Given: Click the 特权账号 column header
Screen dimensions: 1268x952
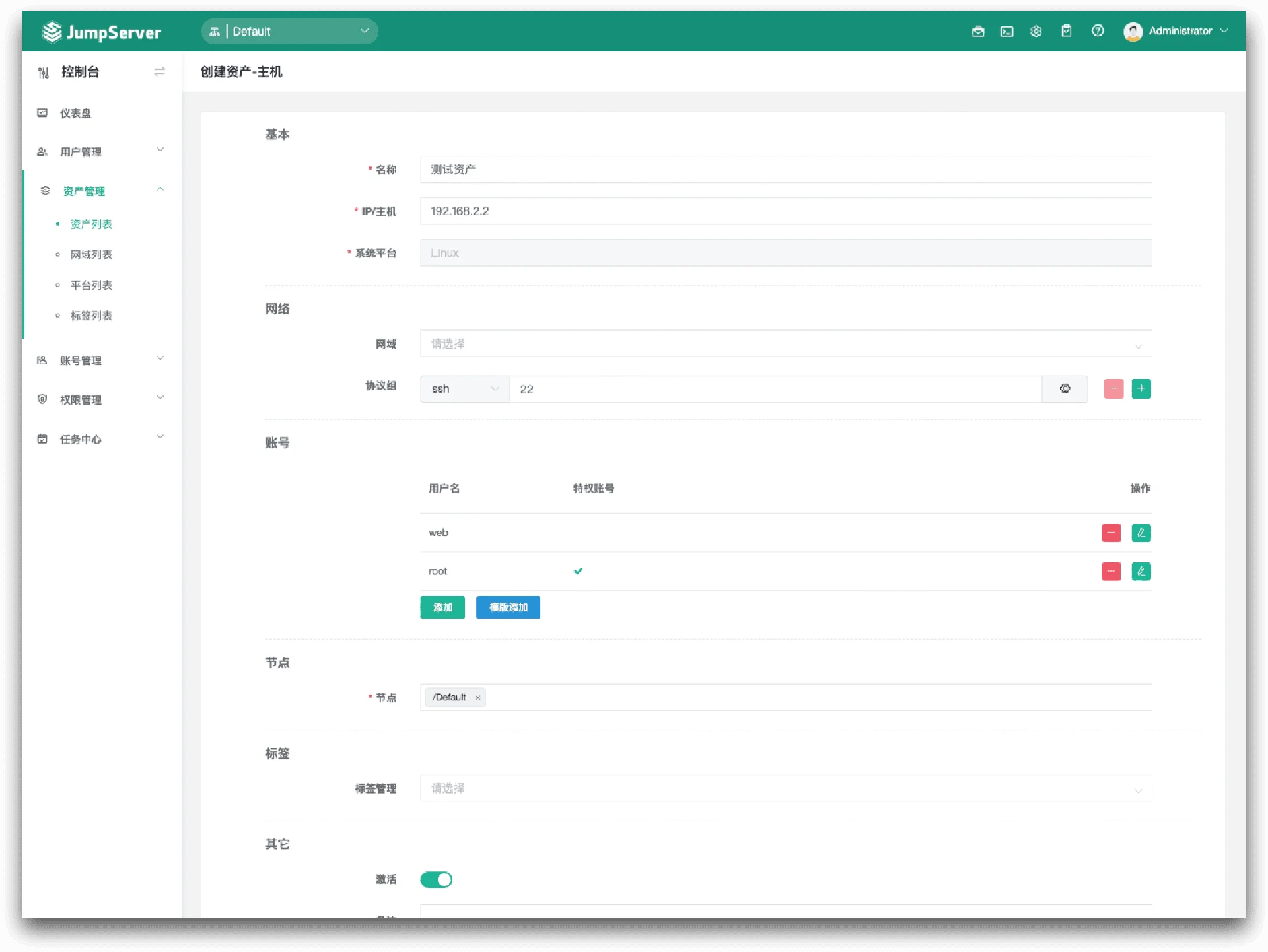Looking at the screenshot, I should coord(593,489).
